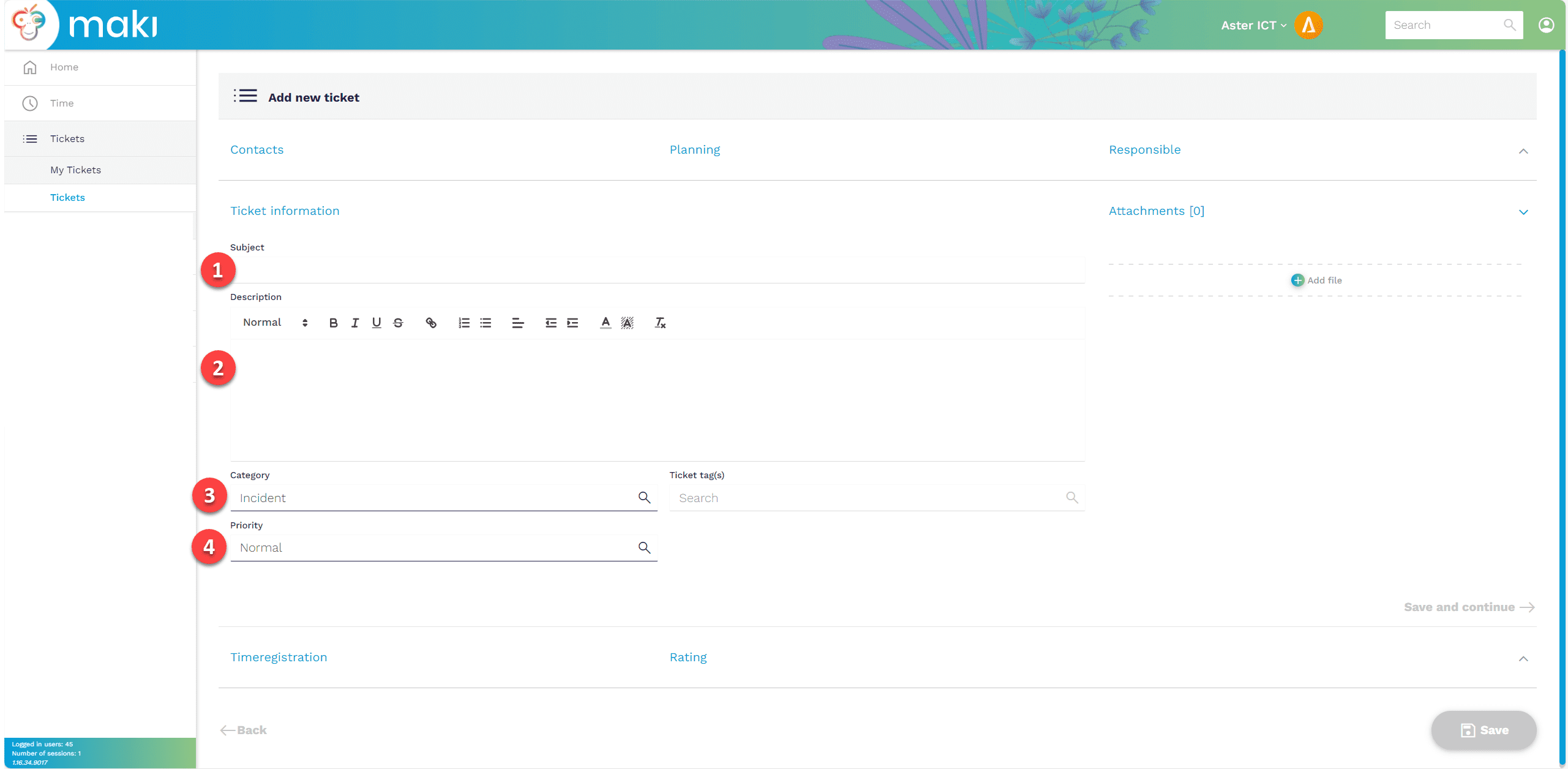Open the user profile icon
Viewport: 1568px width, 769px height.
[x=1546, y=25]
